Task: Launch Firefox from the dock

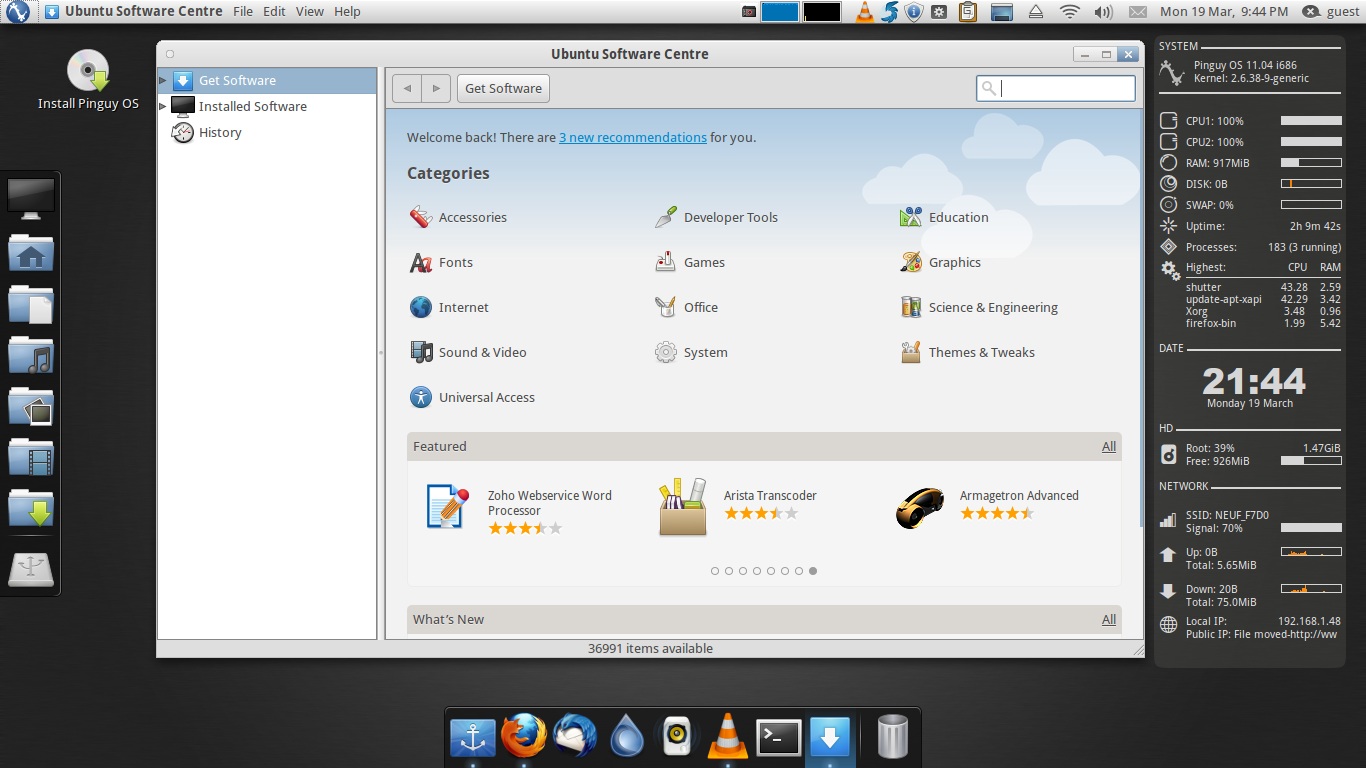Action: [x=524, y=737]
